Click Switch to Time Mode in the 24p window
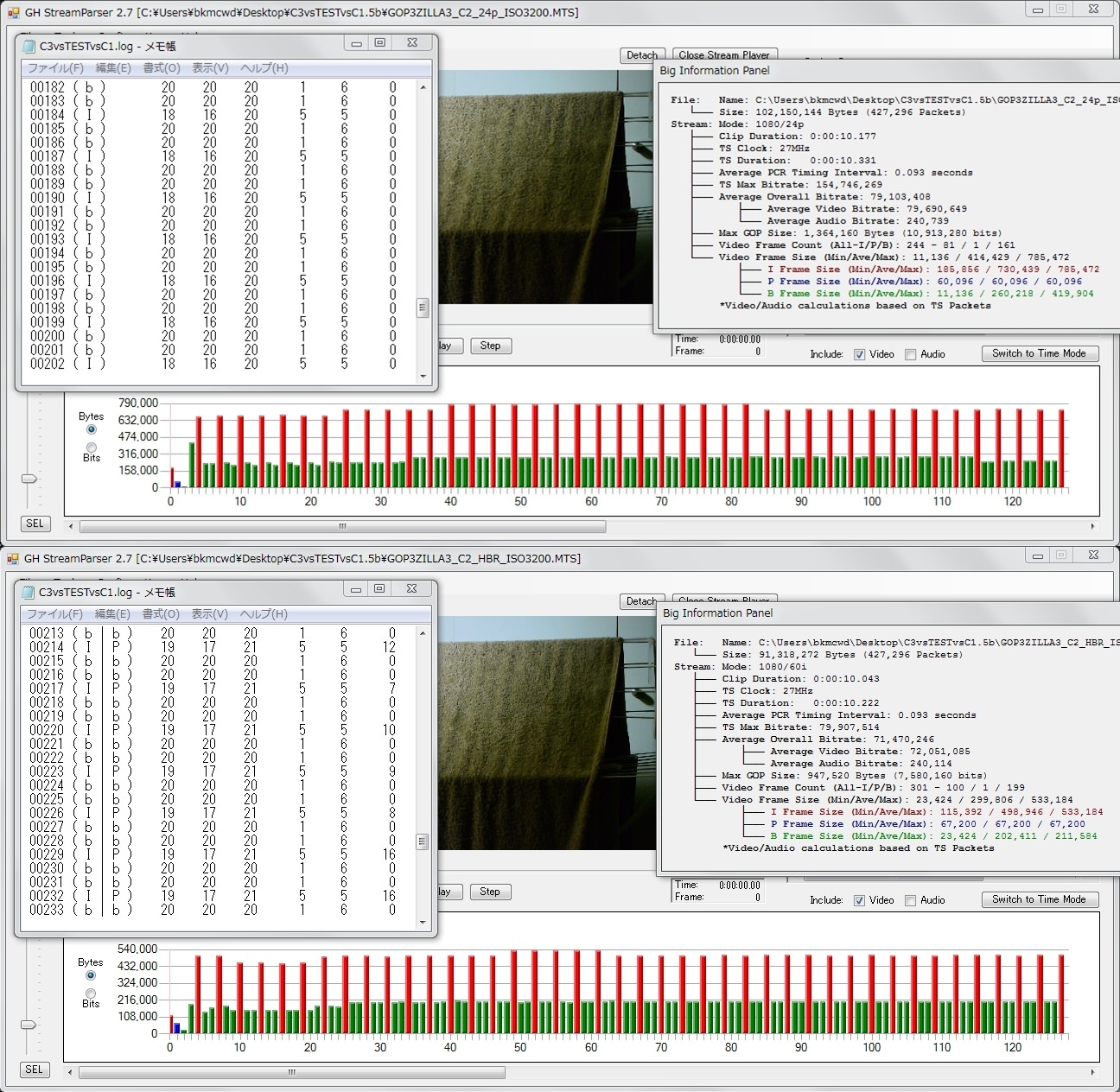This screenshot has width=1120, height=1092. (x=1039, y=353)
